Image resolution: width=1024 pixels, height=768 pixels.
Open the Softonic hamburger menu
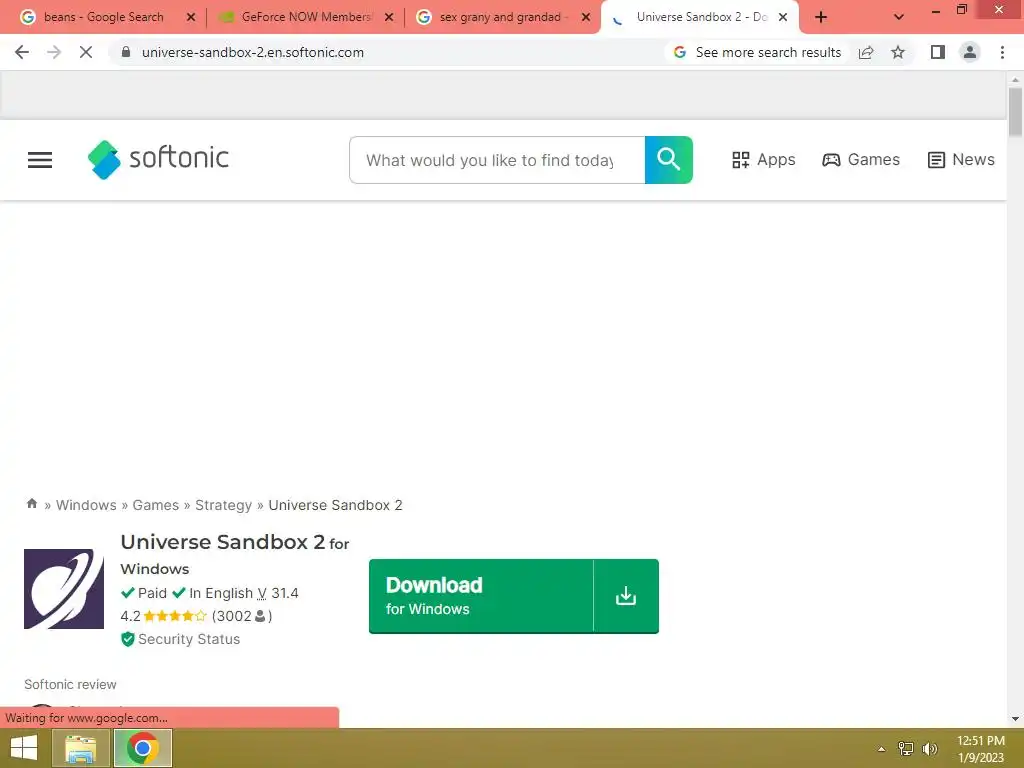[40, 160]
